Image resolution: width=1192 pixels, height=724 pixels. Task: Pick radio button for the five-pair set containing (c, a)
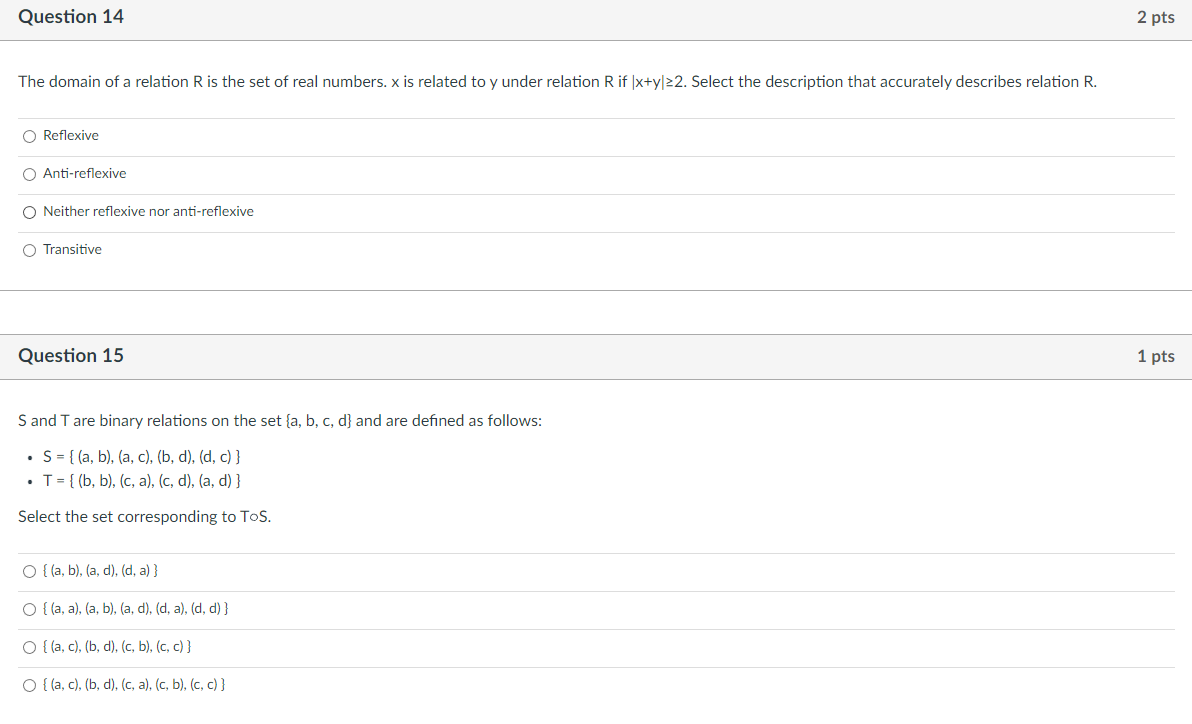click(30, 685)
